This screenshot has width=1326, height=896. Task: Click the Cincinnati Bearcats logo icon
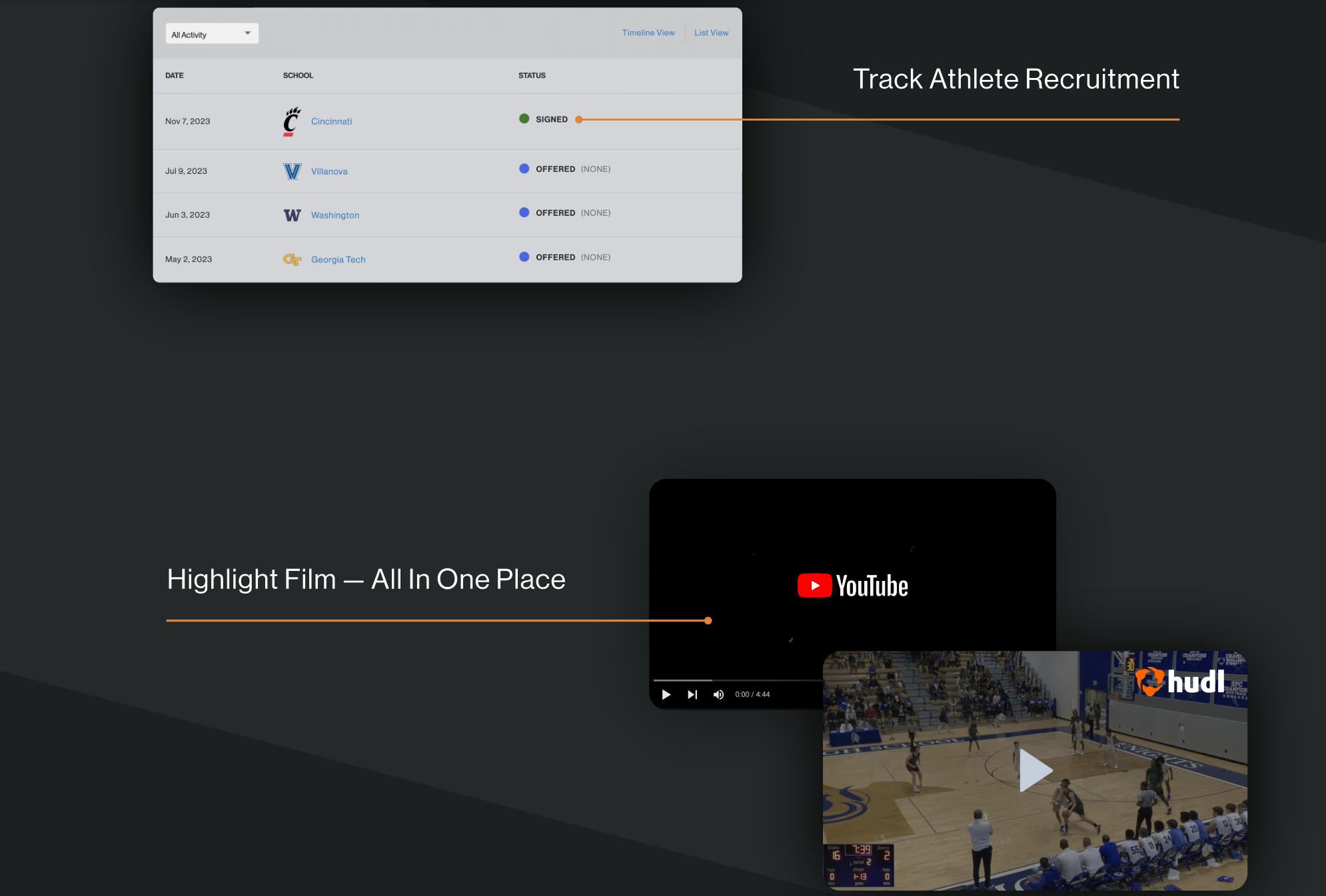click(x=291, y=121)
